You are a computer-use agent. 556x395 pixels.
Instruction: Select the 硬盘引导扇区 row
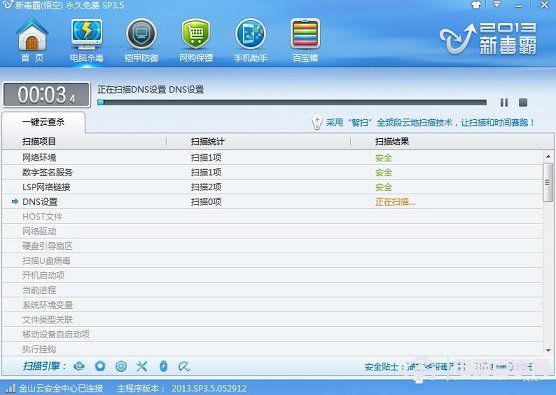pos(272,246)
